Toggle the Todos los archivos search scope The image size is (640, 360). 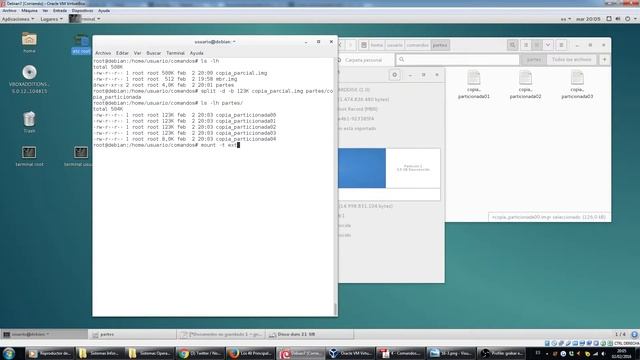[x=571, y=60]
